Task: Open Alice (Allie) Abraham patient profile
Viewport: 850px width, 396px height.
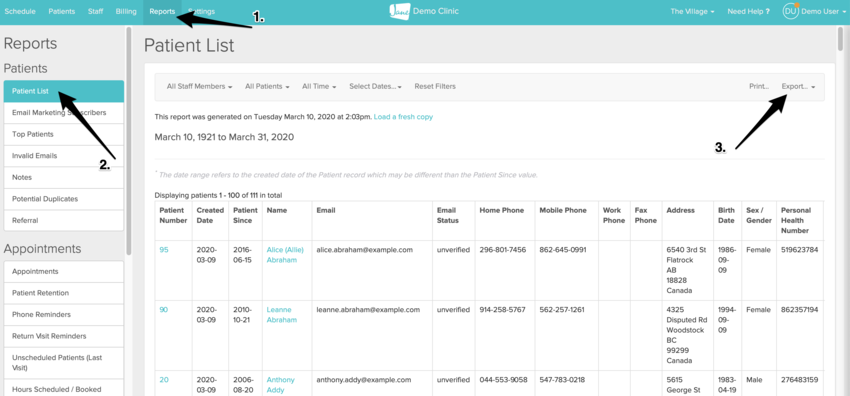Action: coord(285,255)
